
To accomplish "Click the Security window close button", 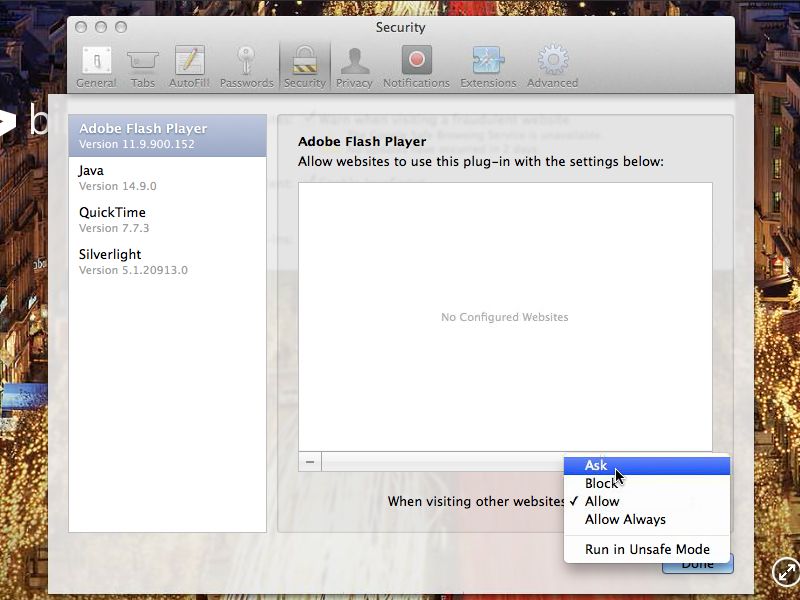I will coord(81,27).
